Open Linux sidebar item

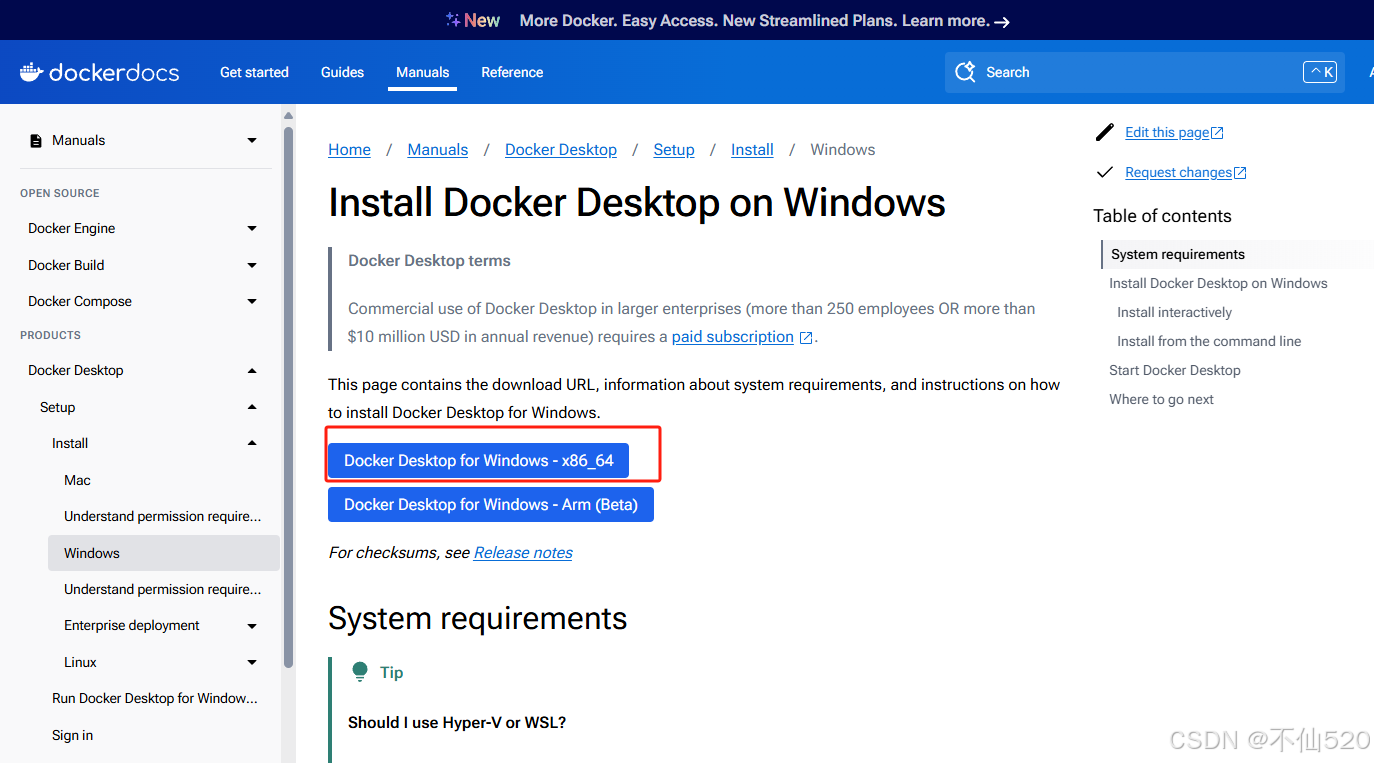[x=80, y=662]
